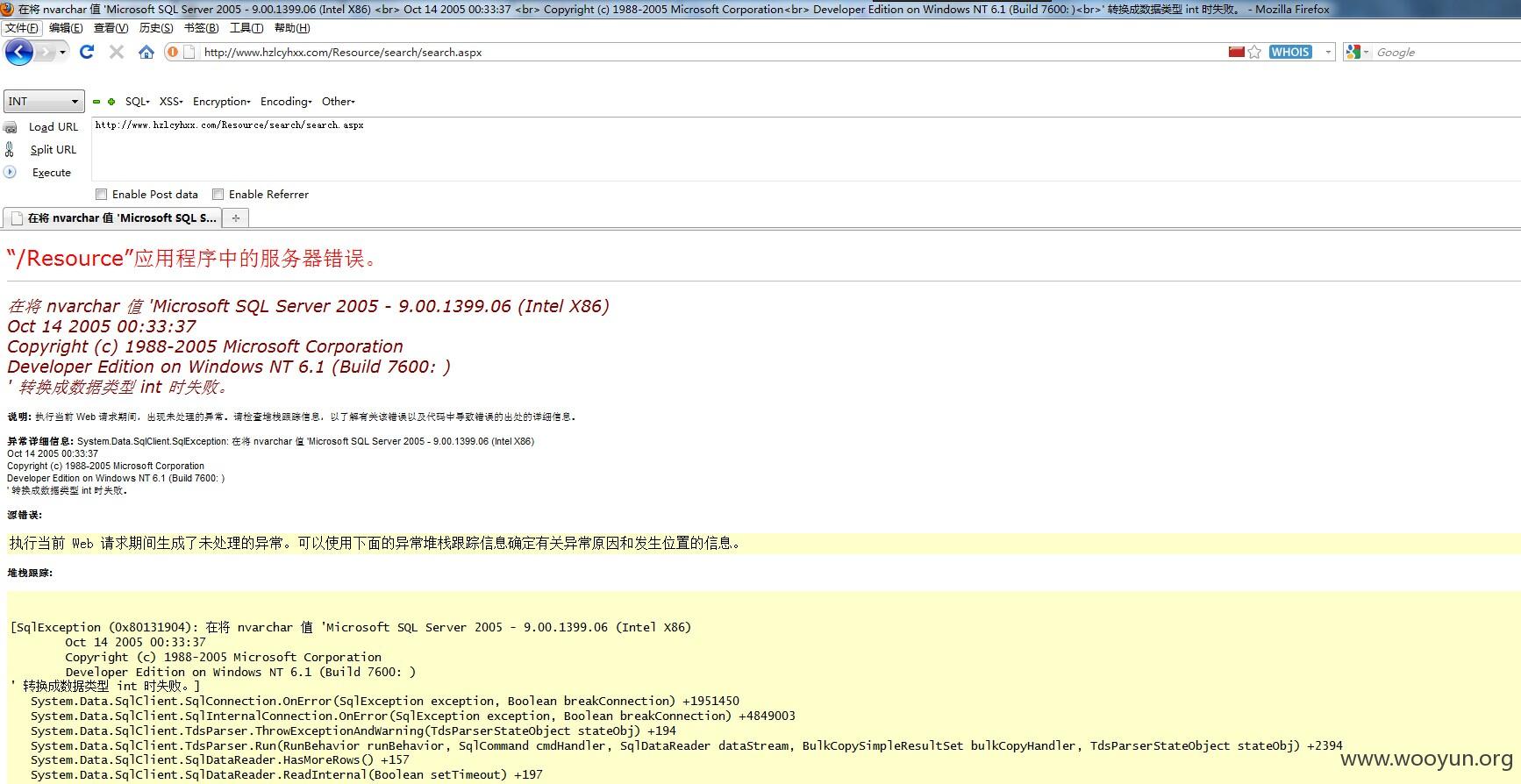The width and height of the screenshot is (1521, 784).
Task: Click the 'SqlDataReader.HasMoreRows() +157' line
Action: click(x=220, y=760)
